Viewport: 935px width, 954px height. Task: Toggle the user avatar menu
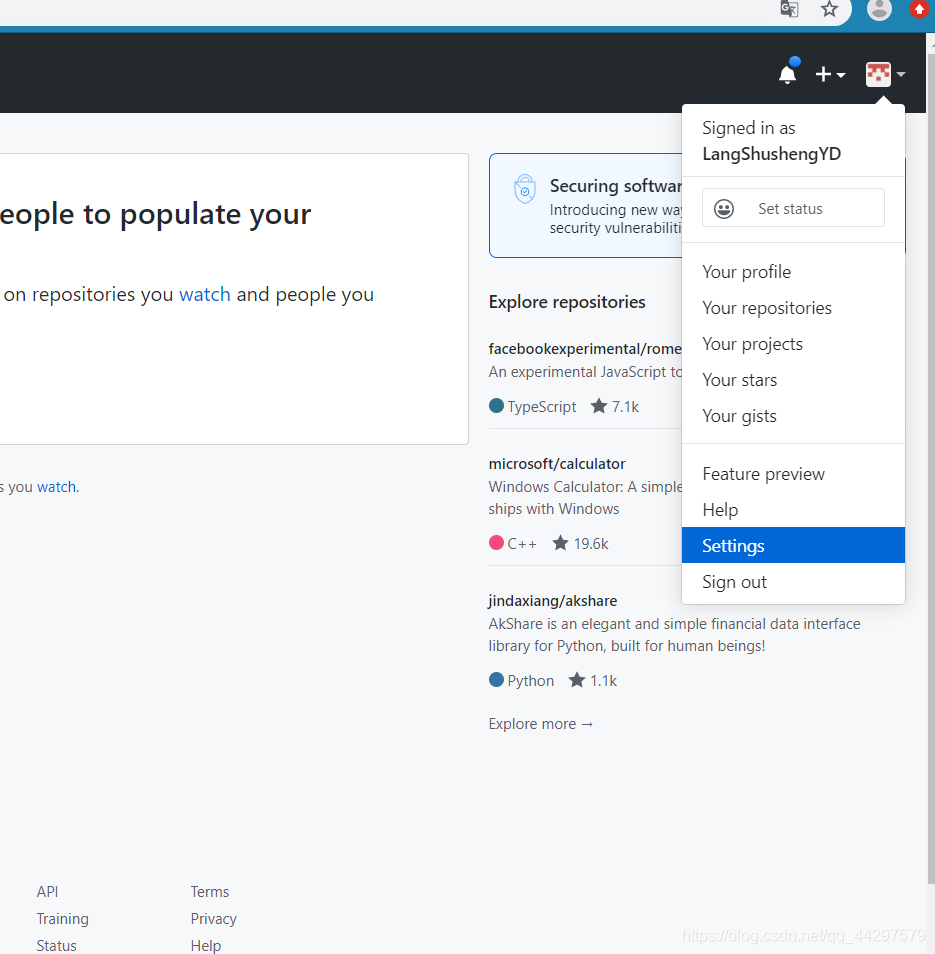tap(885, 74)
